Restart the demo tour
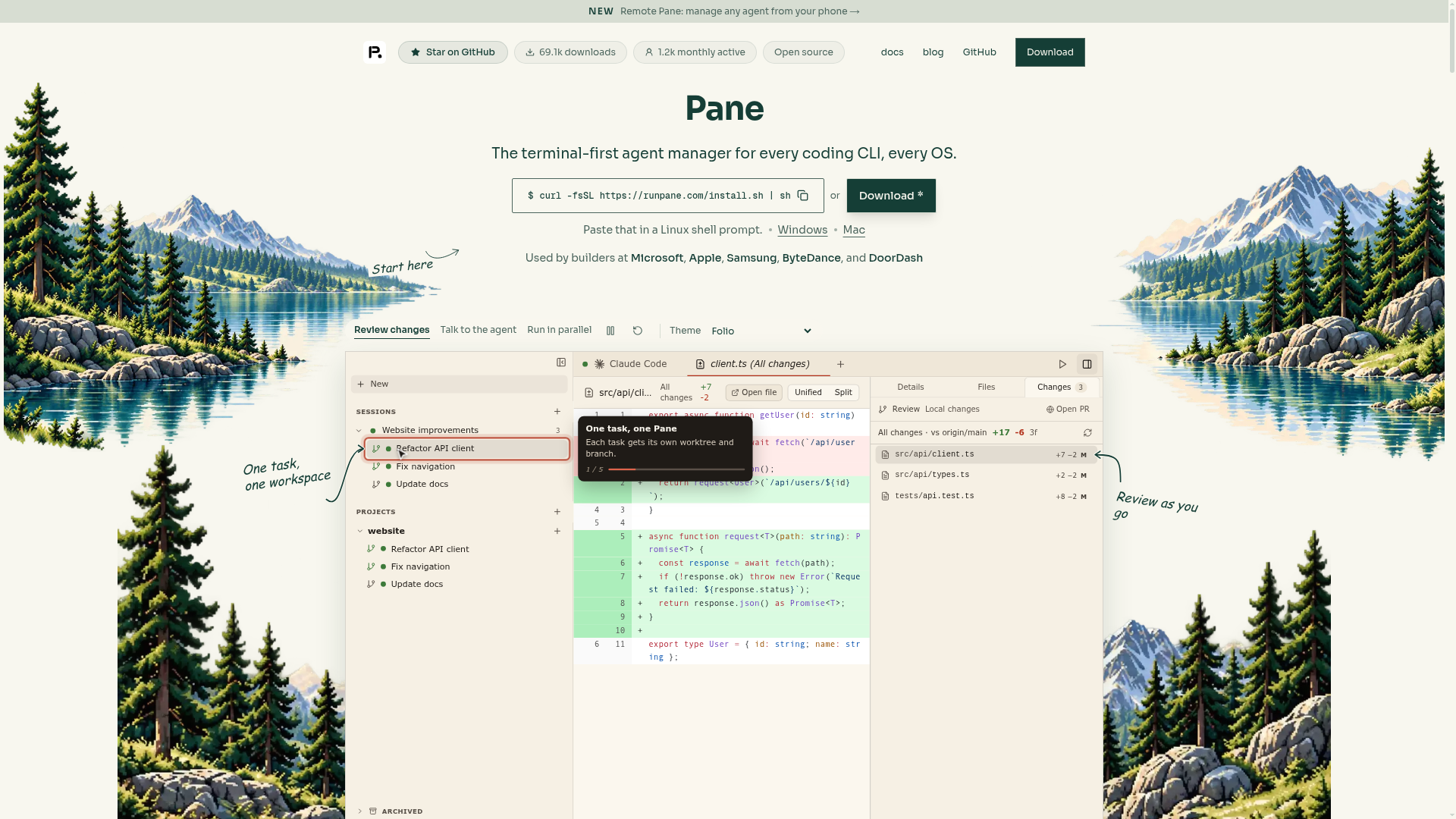The width and height of the screenshot is (1456, 819). [638, 331]
